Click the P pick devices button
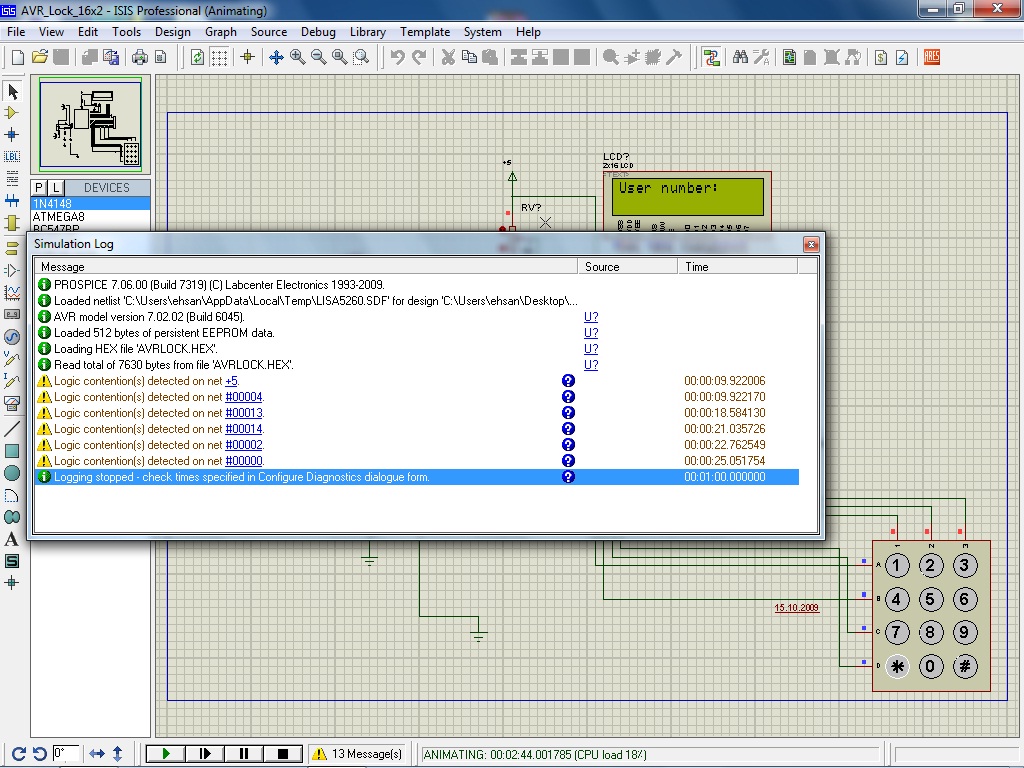This screenshot has height=768, width=1024. 39,188
